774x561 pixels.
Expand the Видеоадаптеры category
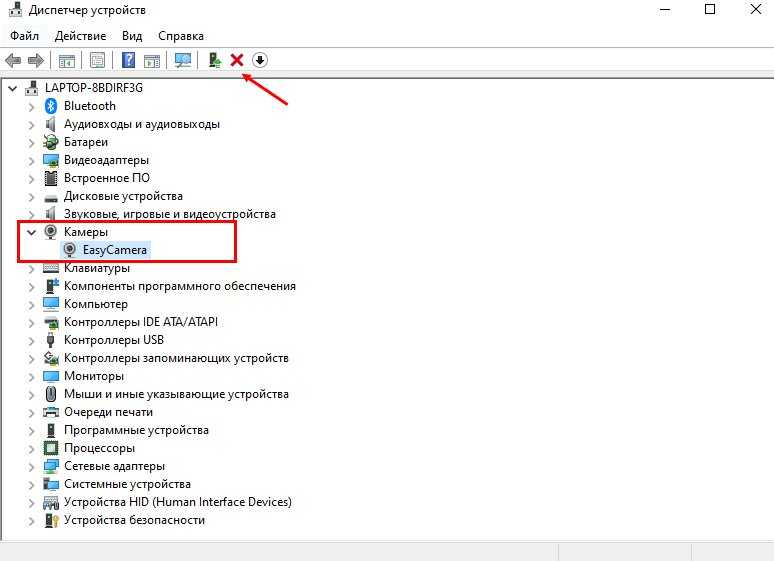coord(31,160)
